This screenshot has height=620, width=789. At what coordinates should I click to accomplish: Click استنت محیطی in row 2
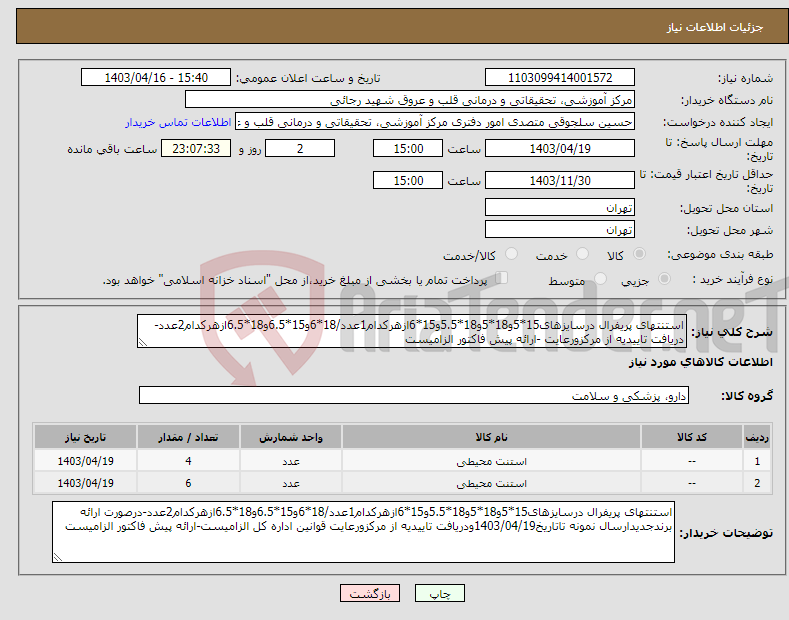point(491,483)
